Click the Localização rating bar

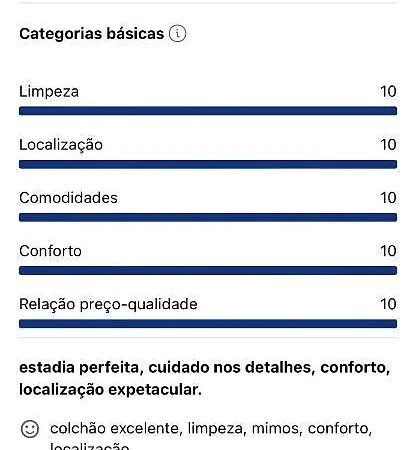tap(208, 164)
